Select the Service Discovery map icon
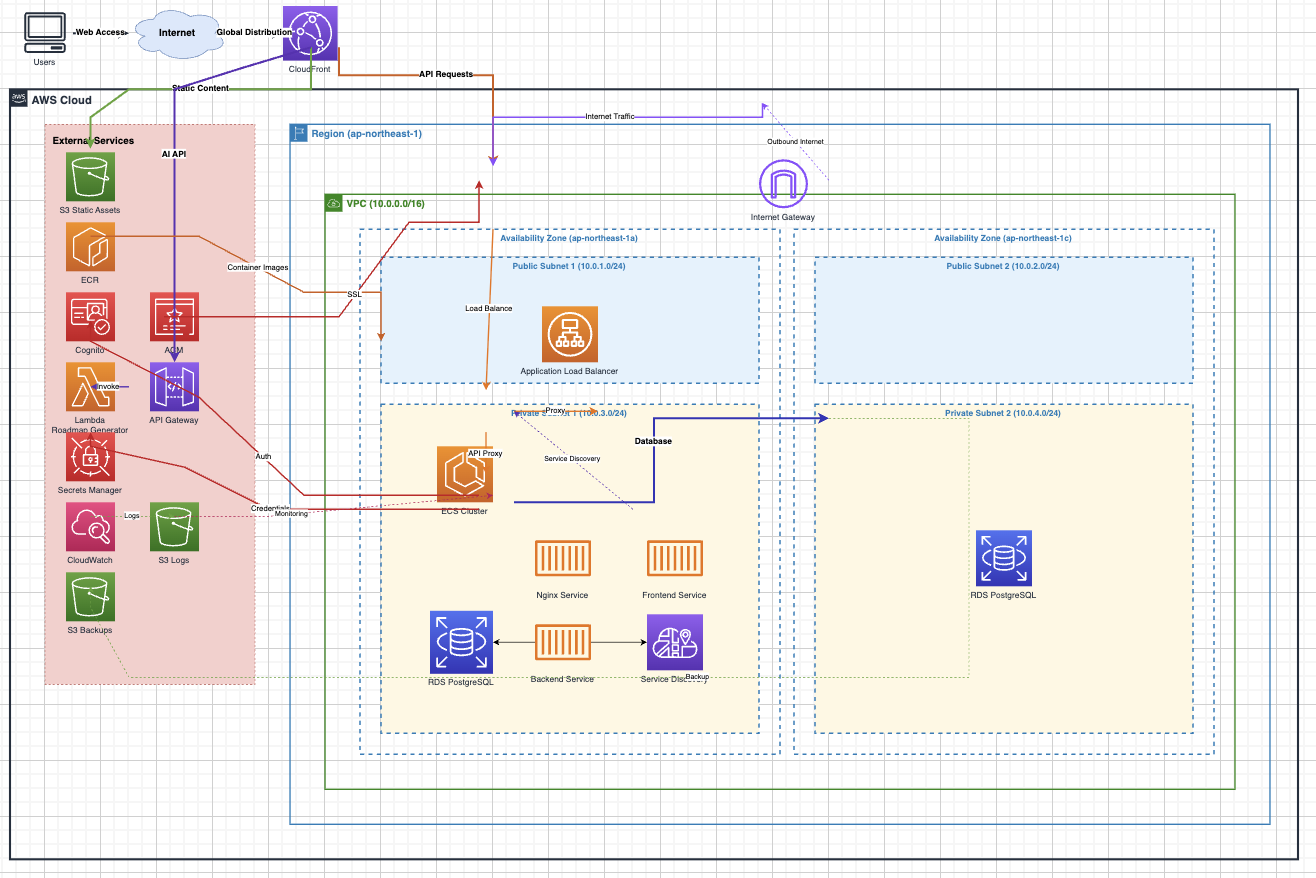This screenshot has width=1316, height=878. tap(675, 642)
